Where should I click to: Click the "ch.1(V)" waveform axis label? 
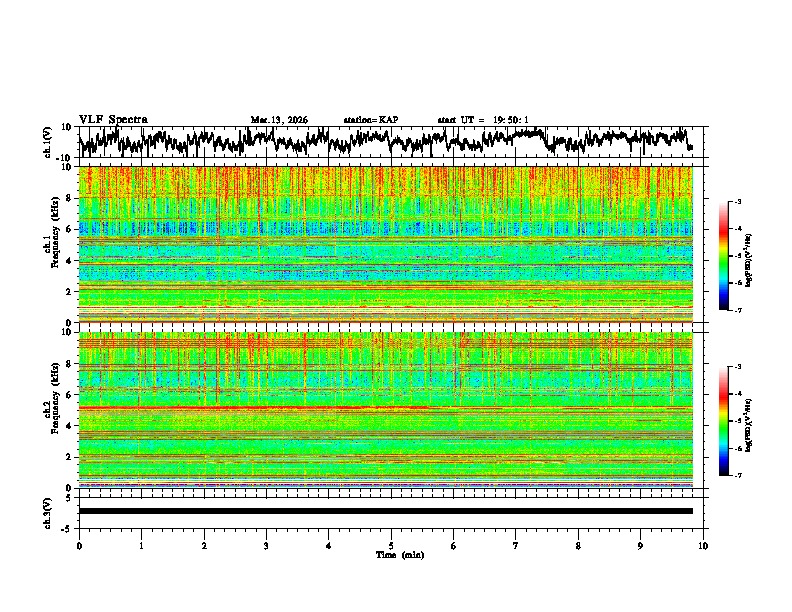click(48, 142)
